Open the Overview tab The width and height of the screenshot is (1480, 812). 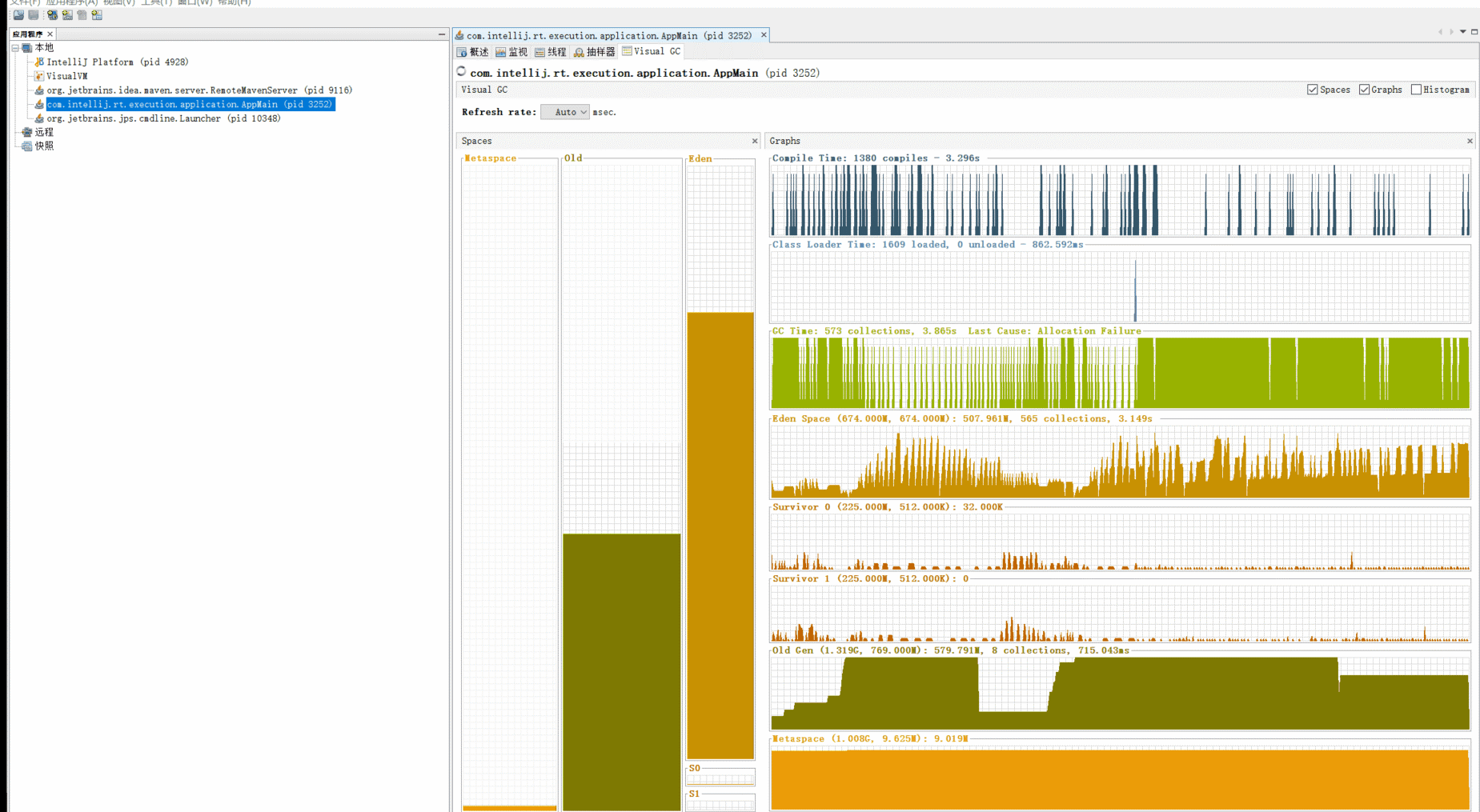[x=472, y=52]
